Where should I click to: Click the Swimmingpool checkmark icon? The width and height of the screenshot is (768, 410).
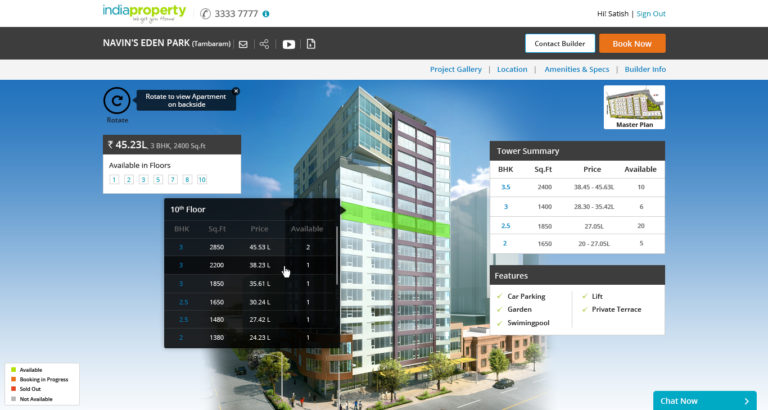click(x=500, y=323)
